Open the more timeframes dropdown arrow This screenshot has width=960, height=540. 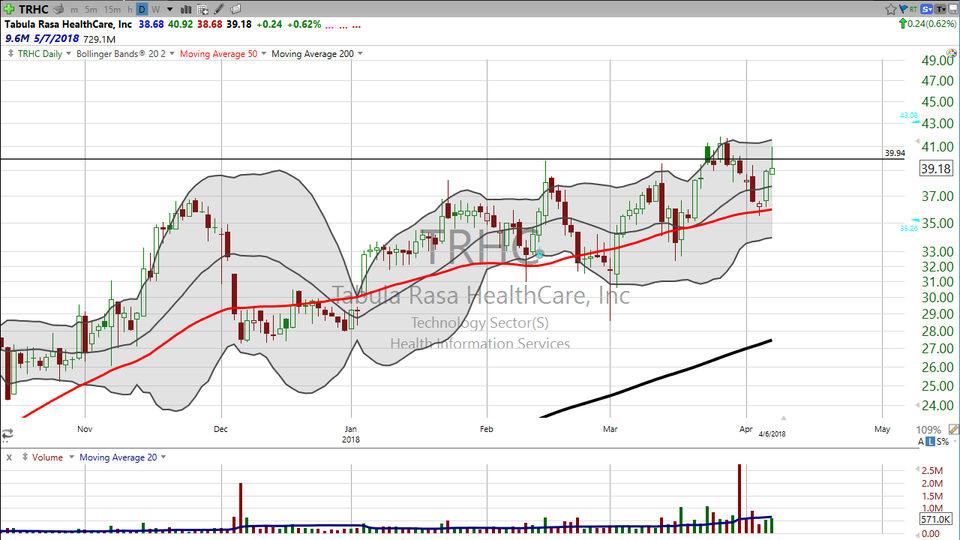pyautogui.click(x=170, y=10)
